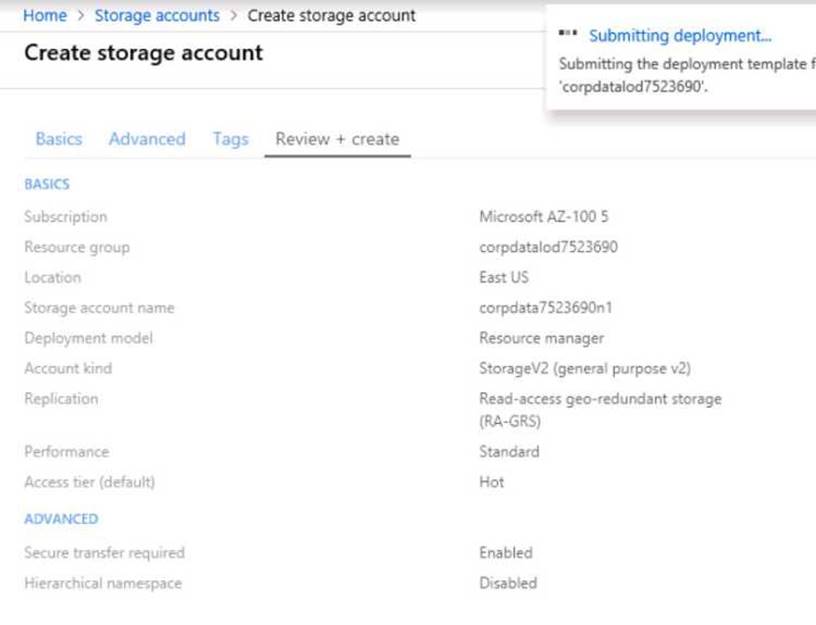Viewport: 816px width, 625px height.
Task: Open the Storage accounts breadcrumb link
Action: (157, 16)
